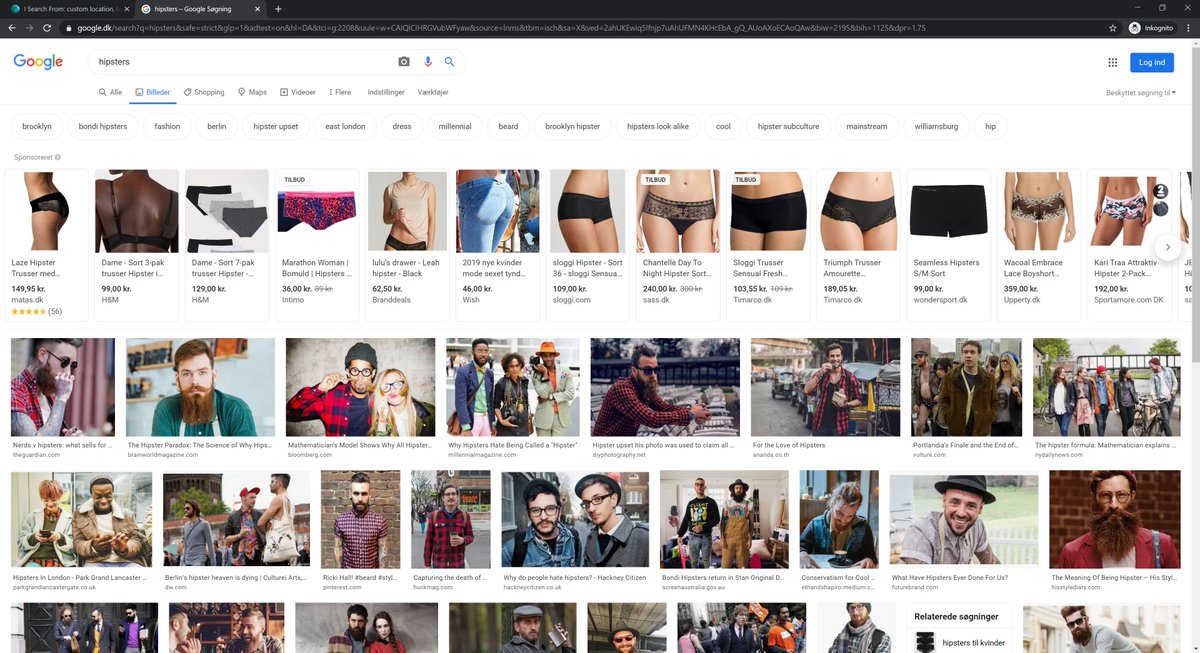Filter by bondi hipsters chip
Viewport: 1200px width, 653px height.
(103, 127)
